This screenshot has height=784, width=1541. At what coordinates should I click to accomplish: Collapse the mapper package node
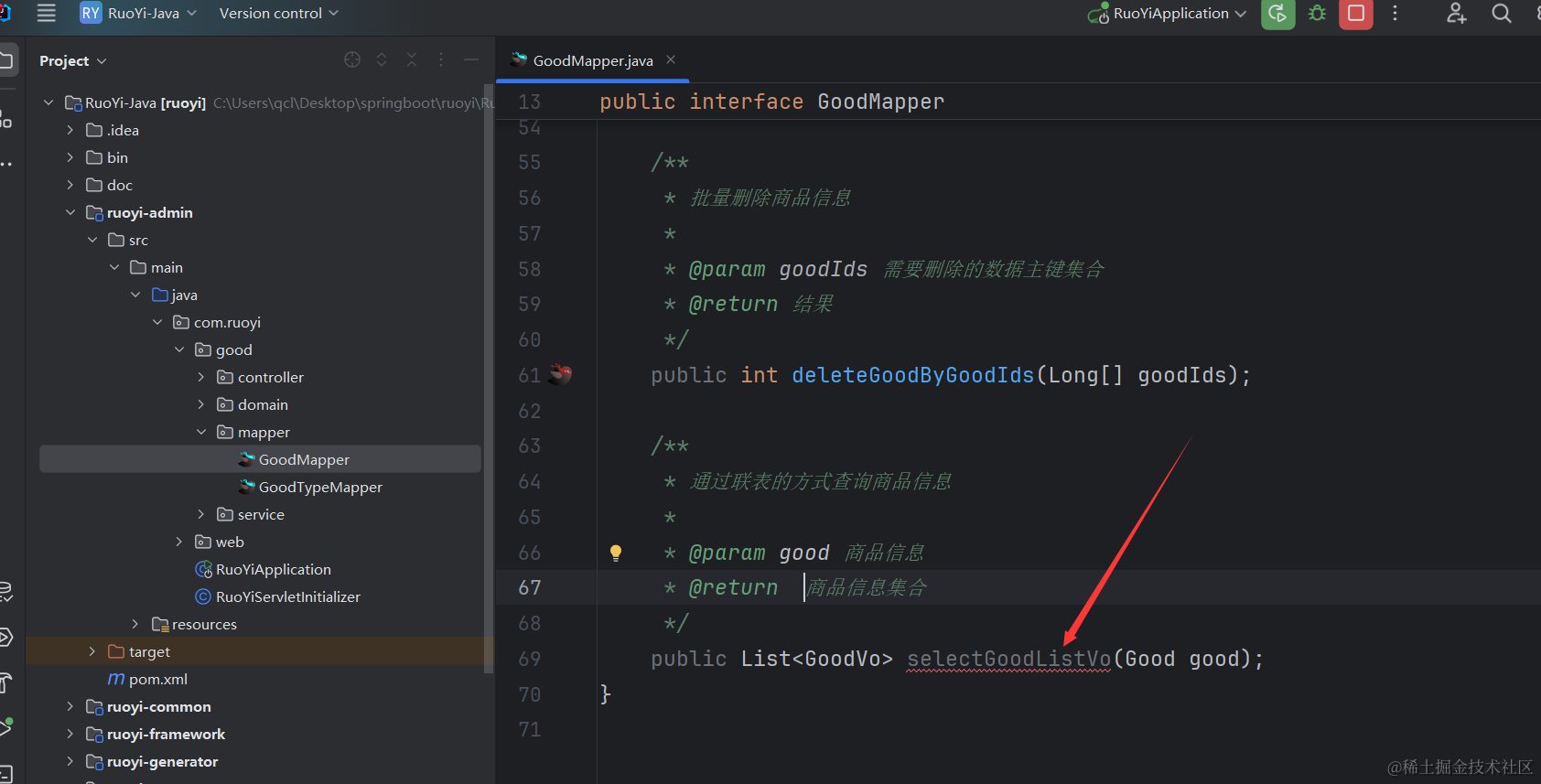coord(201,432)
